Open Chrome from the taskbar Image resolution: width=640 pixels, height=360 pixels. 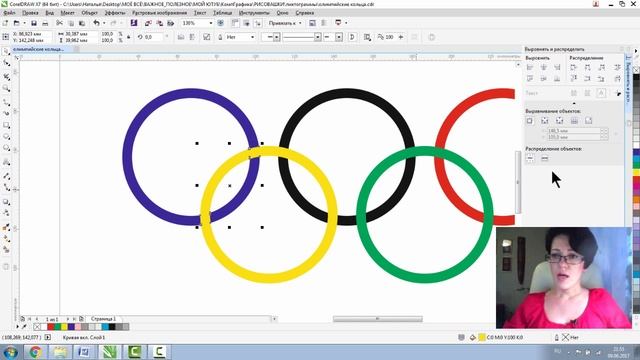click(x=36, y=352)
